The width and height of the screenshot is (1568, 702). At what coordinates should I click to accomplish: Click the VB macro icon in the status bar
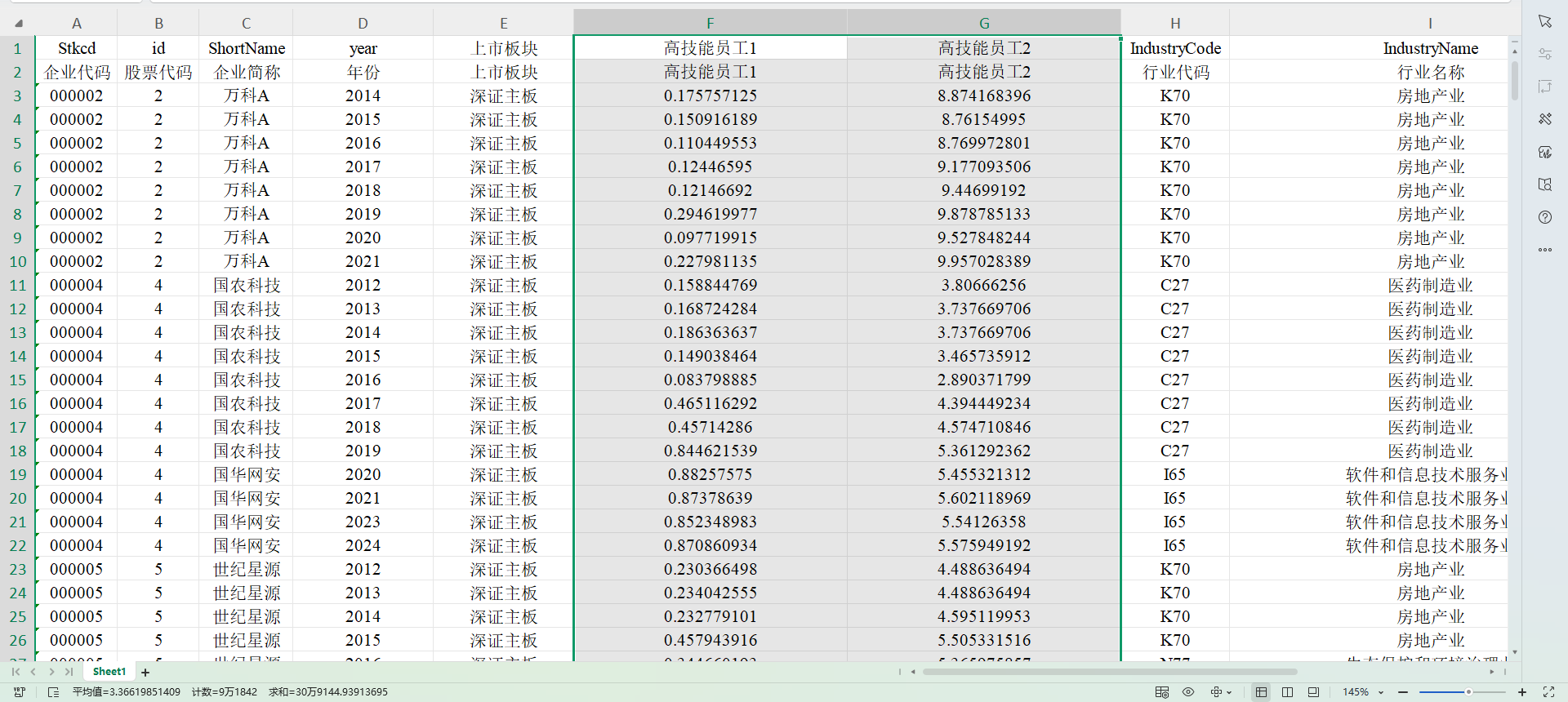20,692
